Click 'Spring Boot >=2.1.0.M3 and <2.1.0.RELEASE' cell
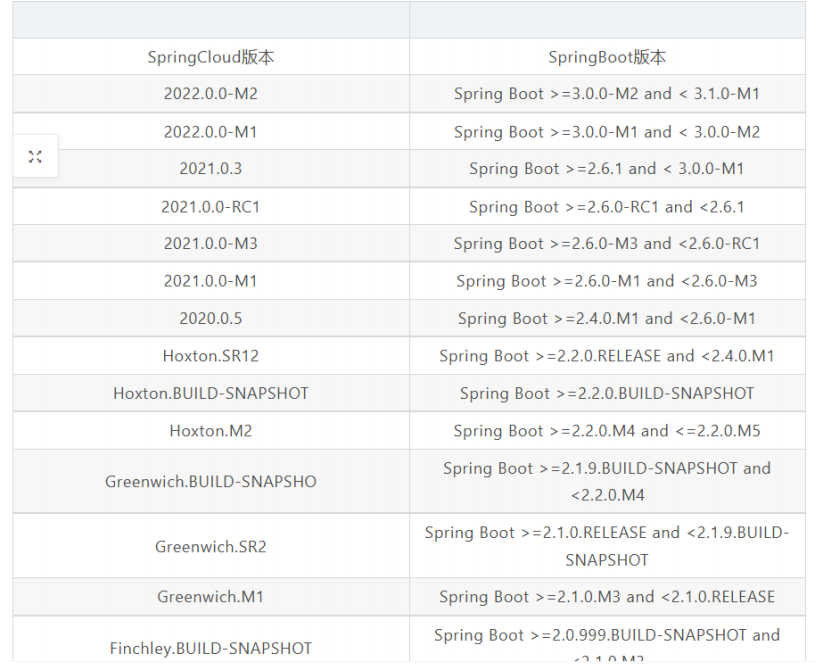 [x=607, y=597]
